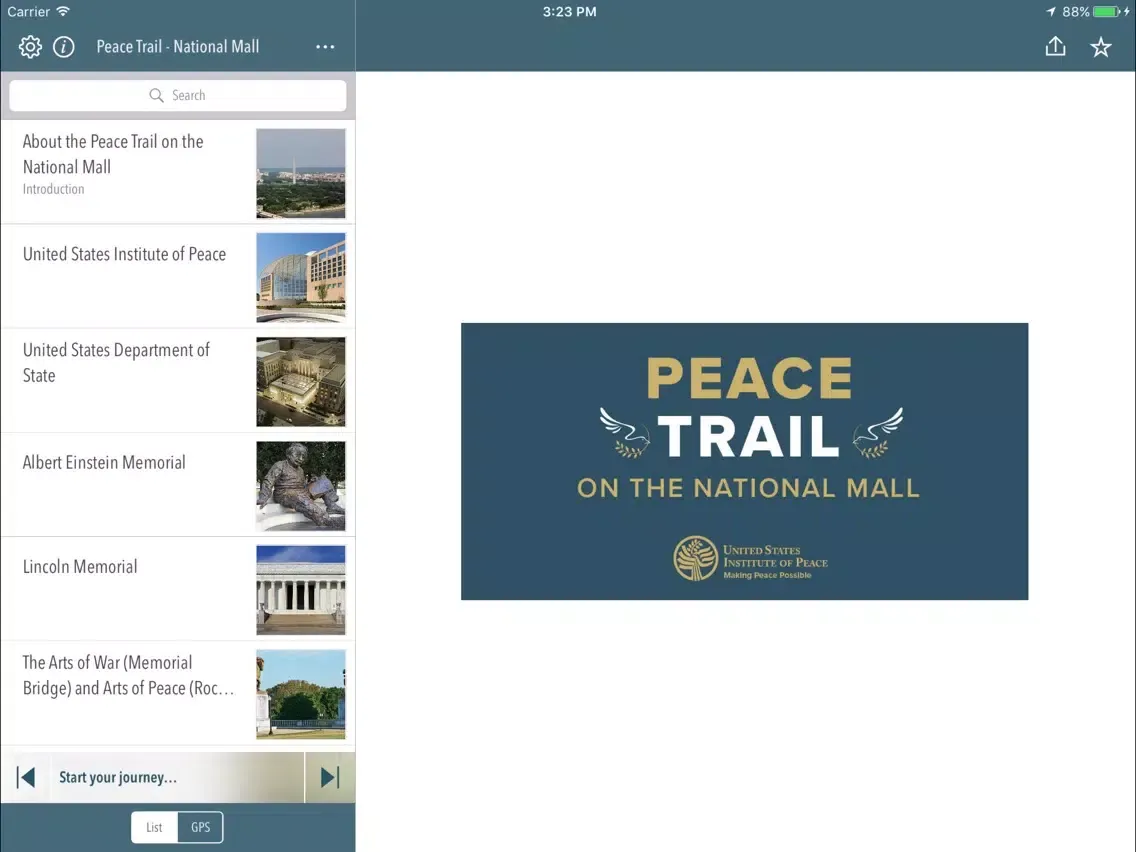
Task: Tap the share icon in header
Action: (x=1056, y=46)
